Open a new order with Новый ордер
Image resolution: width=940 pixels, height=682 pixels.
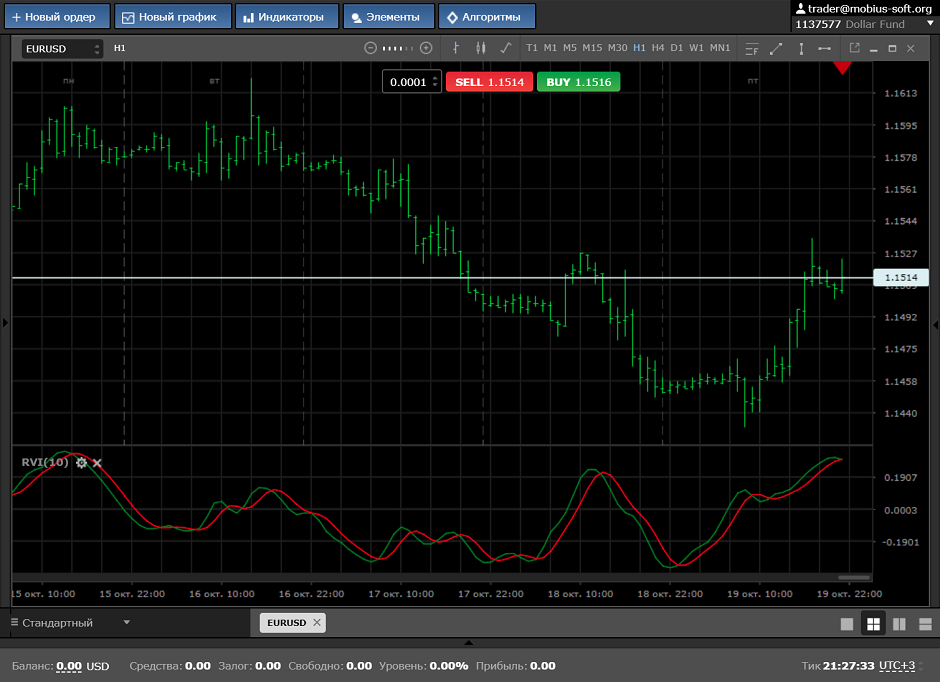click(57, 16)
